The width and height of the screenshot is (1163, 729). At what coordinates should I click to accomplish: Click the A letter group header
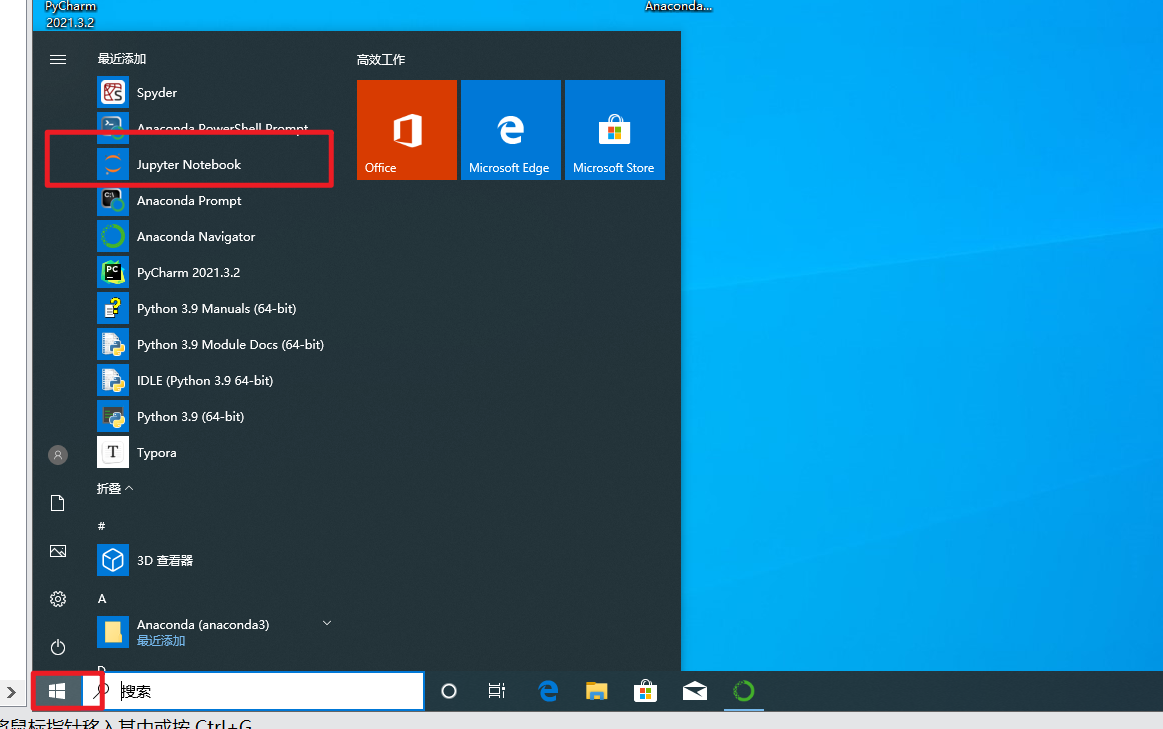102,598
